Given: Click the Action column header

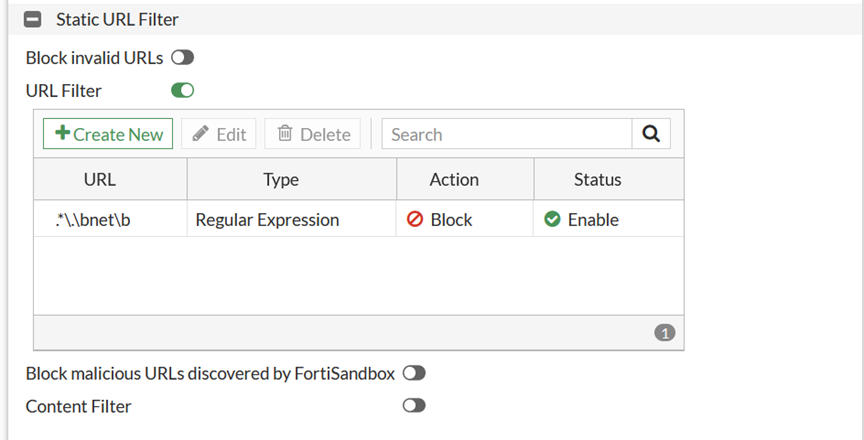Looking at the screenshot, I should click(x=454, y=180).
